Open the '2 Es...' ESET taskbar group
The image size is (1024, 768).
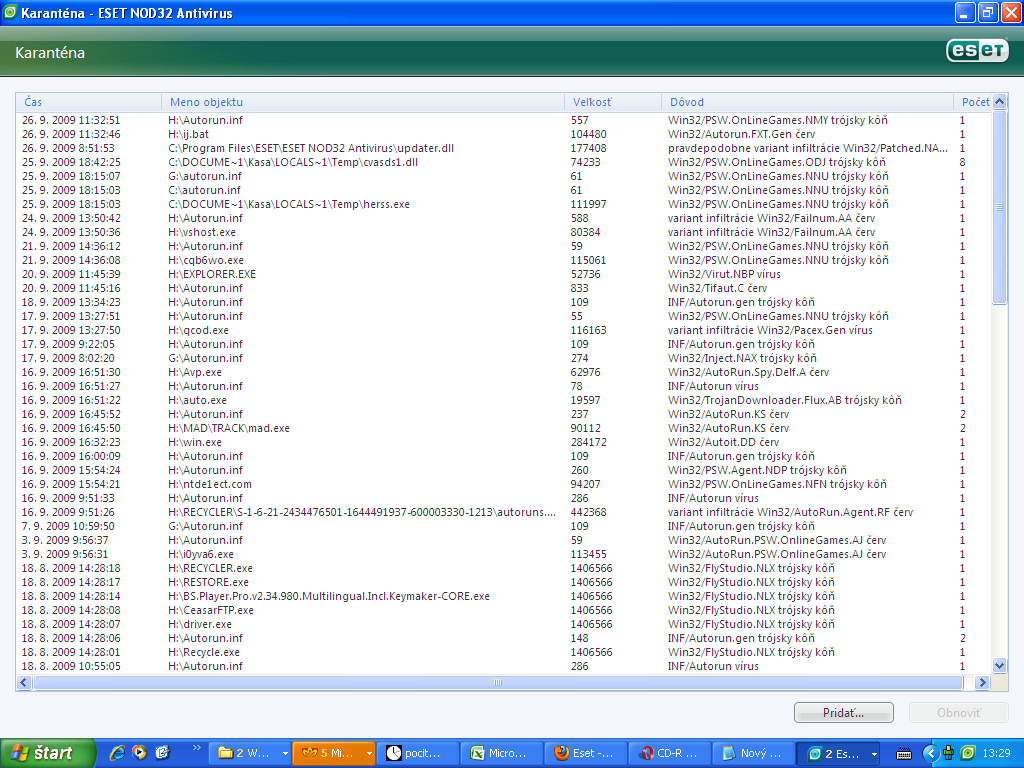point(839,754)
